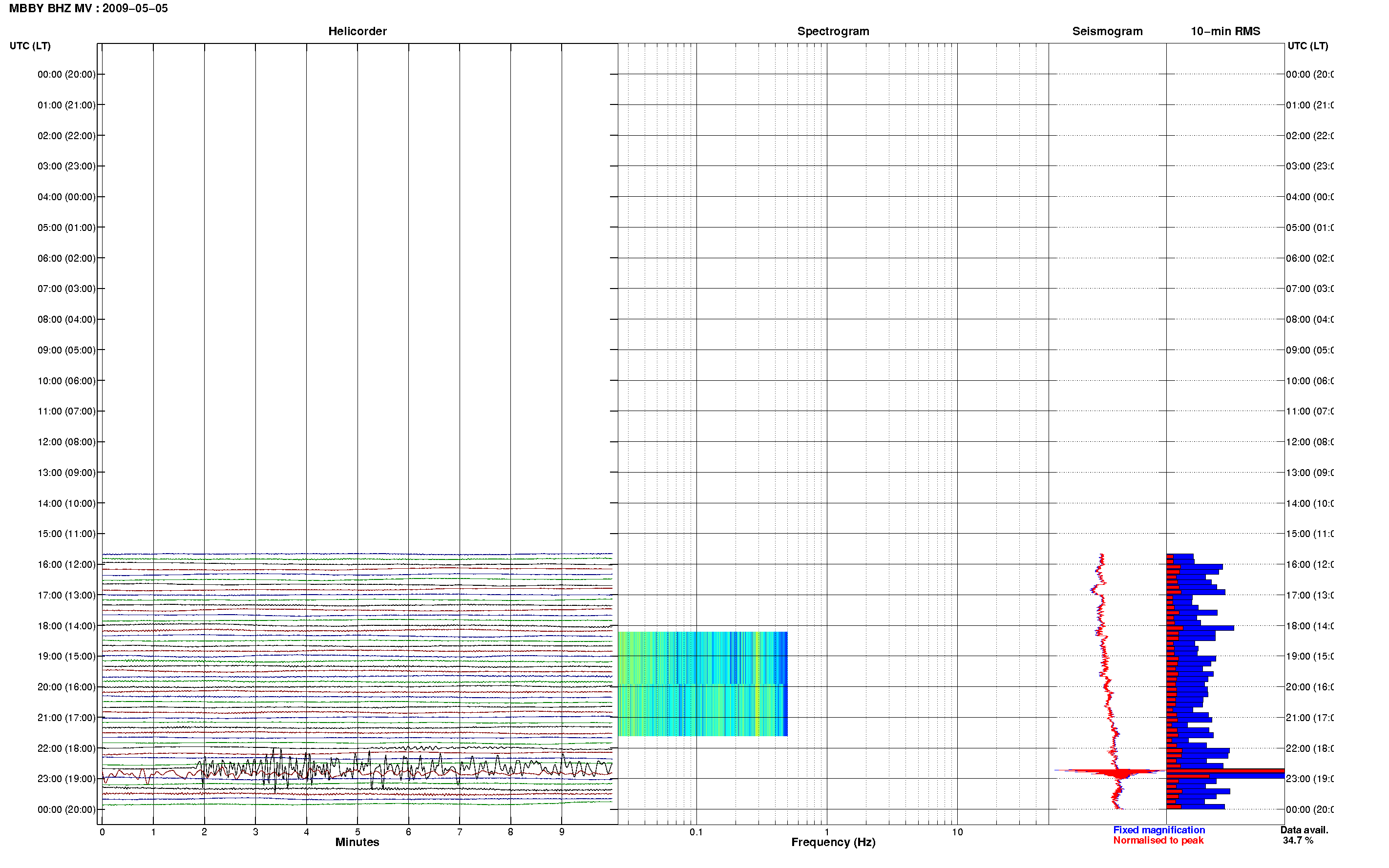This screenshot has height=868, width=1389.
Task: Click the left '04:00 (00:00)' time label
Action: [66, 197]
